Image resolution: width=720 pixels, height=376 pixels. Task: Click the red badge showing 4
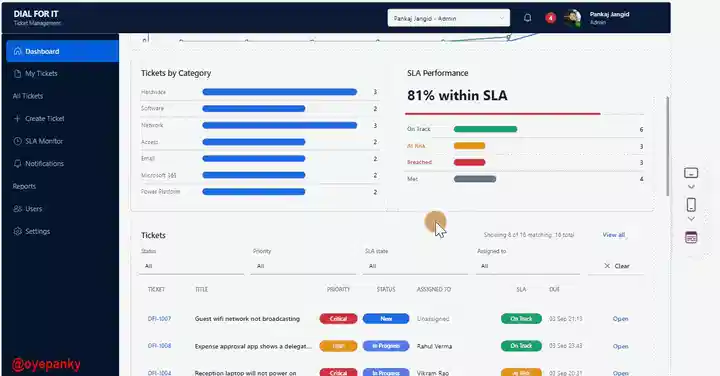551,18
